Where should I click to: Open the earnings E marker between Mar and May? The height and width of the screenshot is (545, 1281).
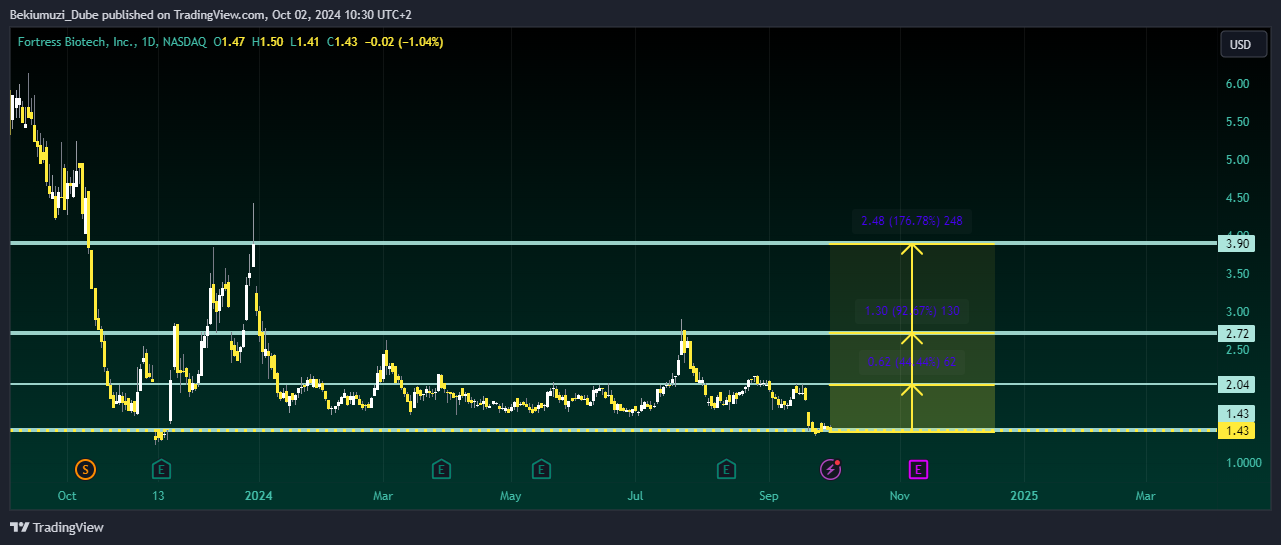(441, 468)
